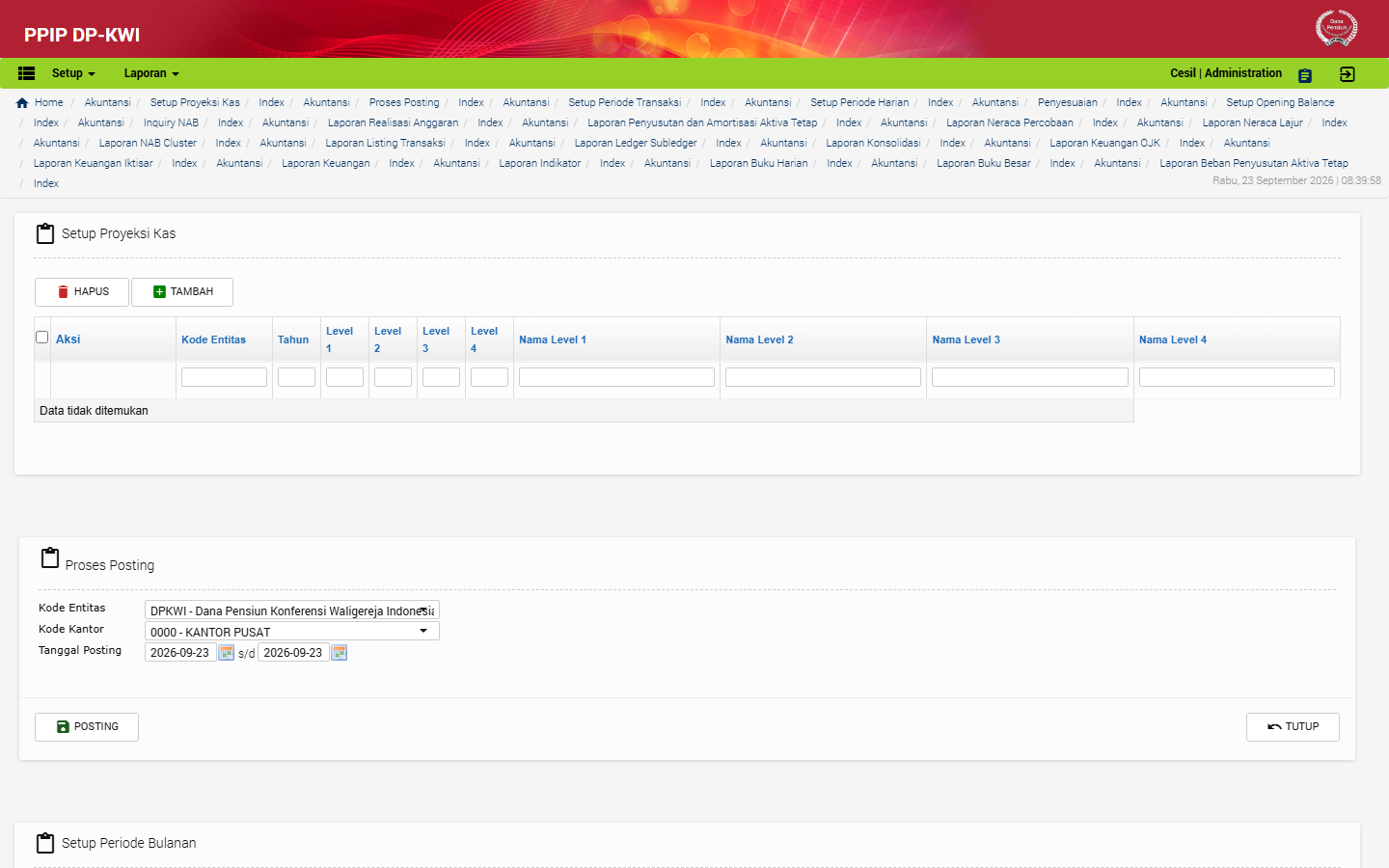Click the Setup Proyeksi Kas clipboard icon
The width and height of the screenshot is (1389, 868).
coord(45,233)
